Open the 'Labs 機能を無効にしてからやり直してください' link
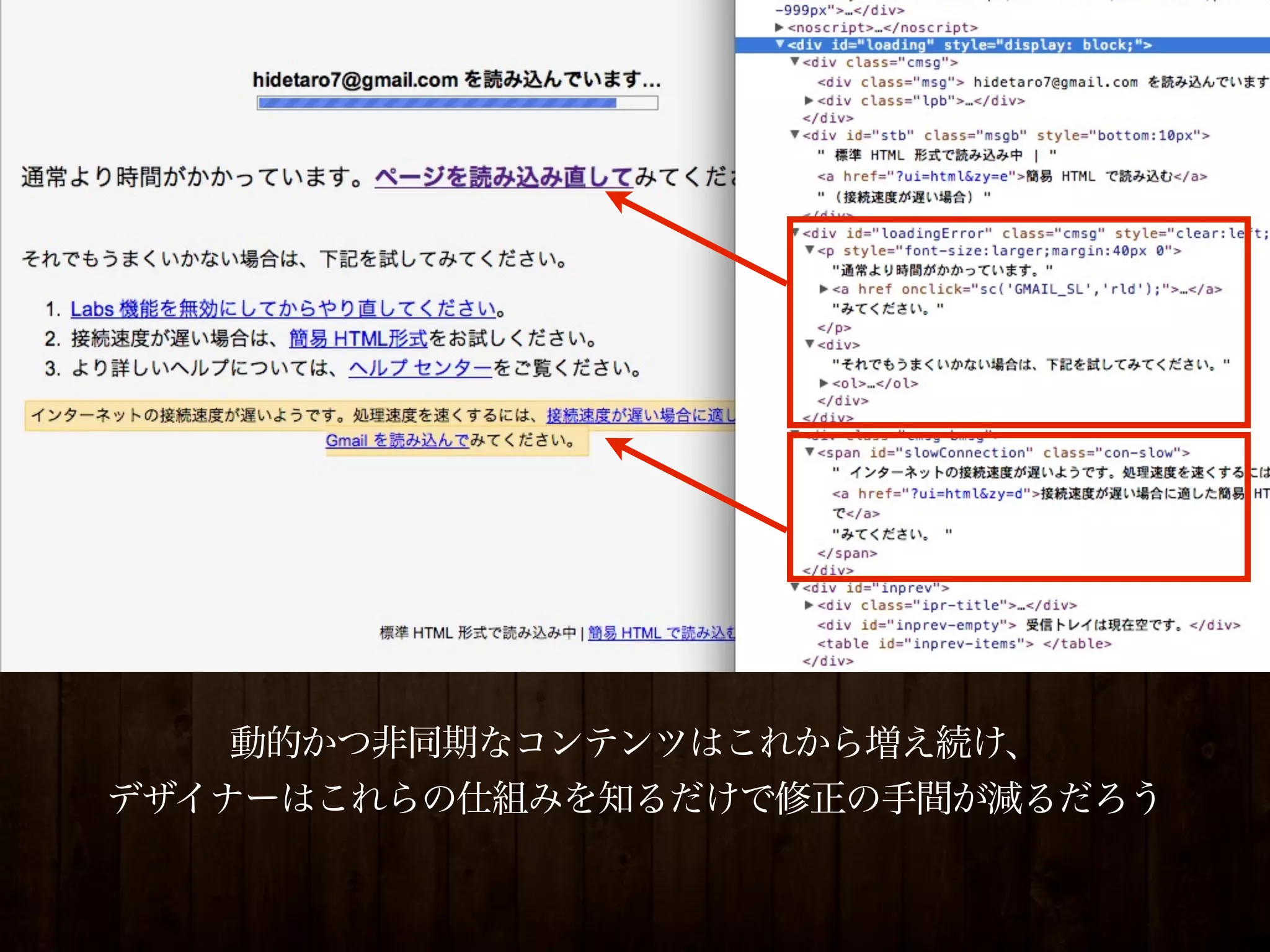This screenshot has width=1270, height=952. pos(283,308)
